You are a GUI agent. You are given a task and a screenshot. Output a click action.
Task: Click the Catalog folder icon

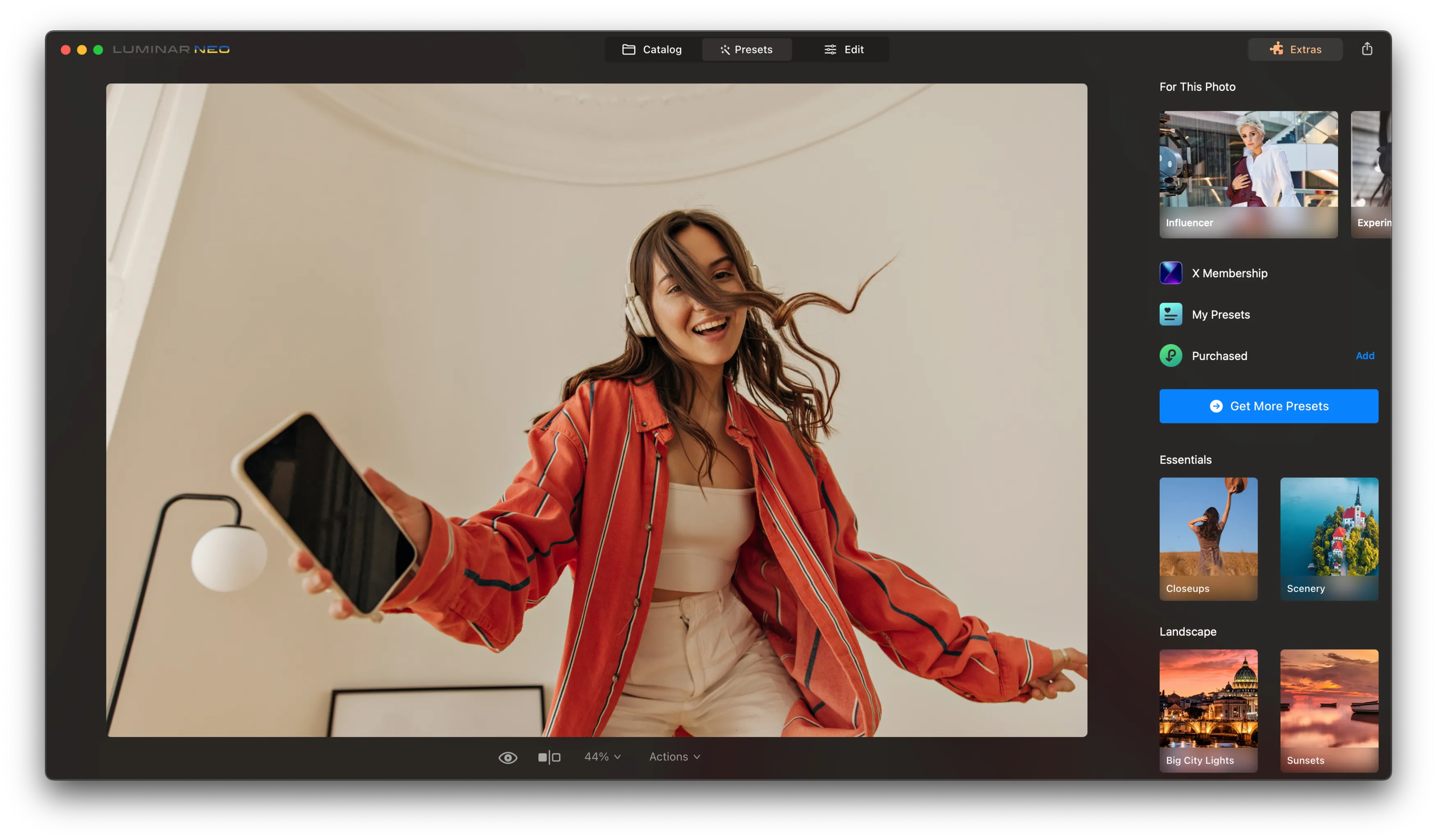[629, 50]
